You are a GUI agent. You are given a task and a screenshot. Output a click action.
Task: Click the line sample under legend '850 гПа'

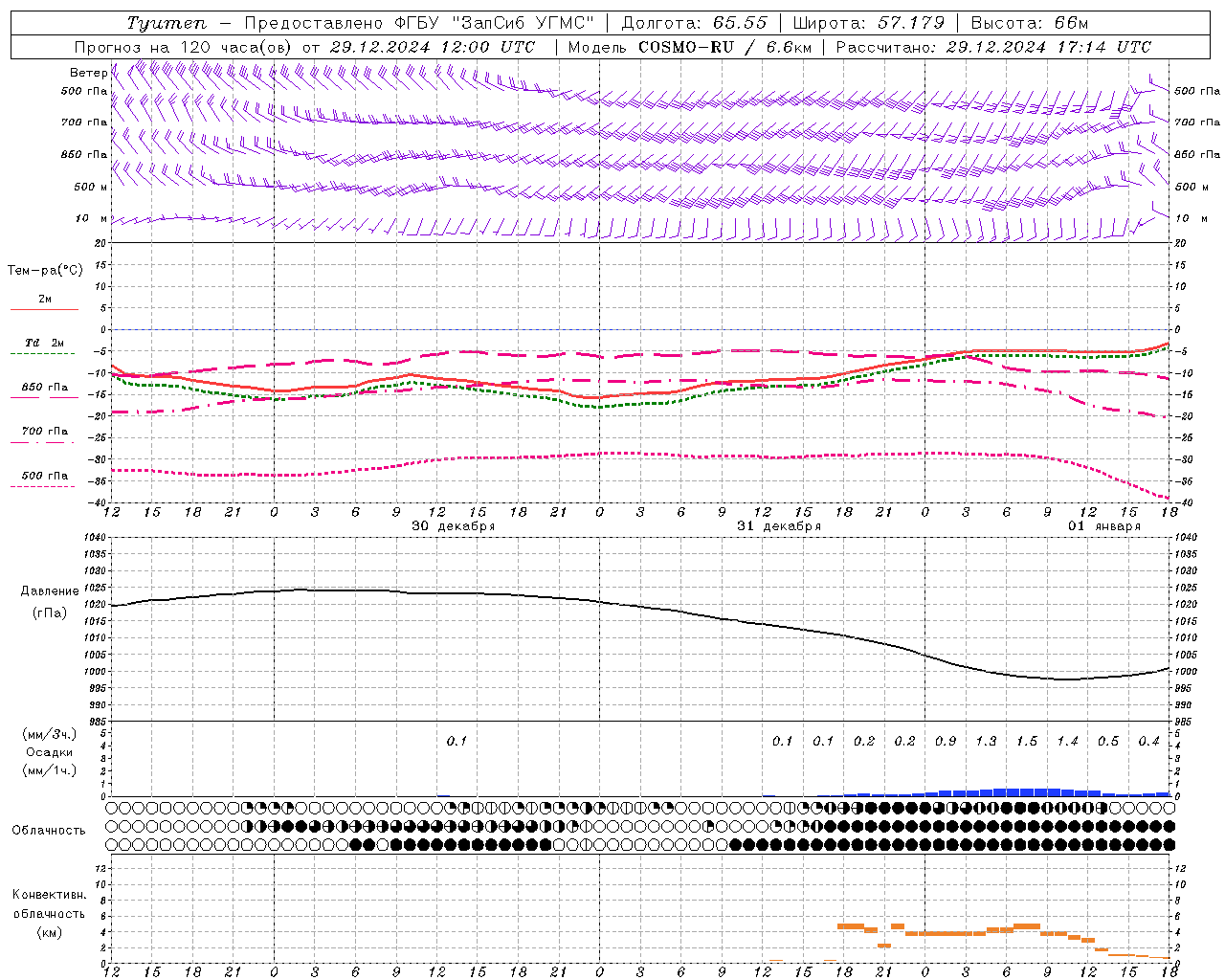(43, 398)
